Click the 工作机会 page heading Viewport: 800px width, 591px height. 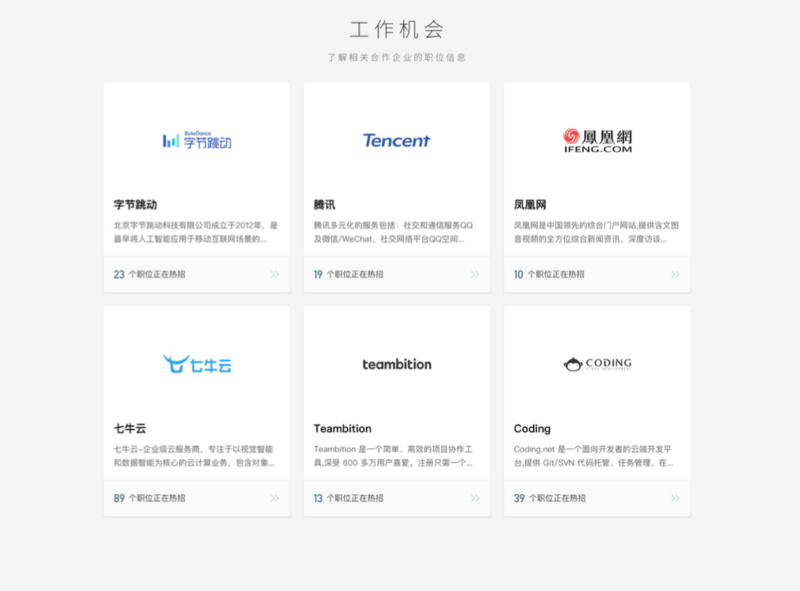(x=397, y=30)
